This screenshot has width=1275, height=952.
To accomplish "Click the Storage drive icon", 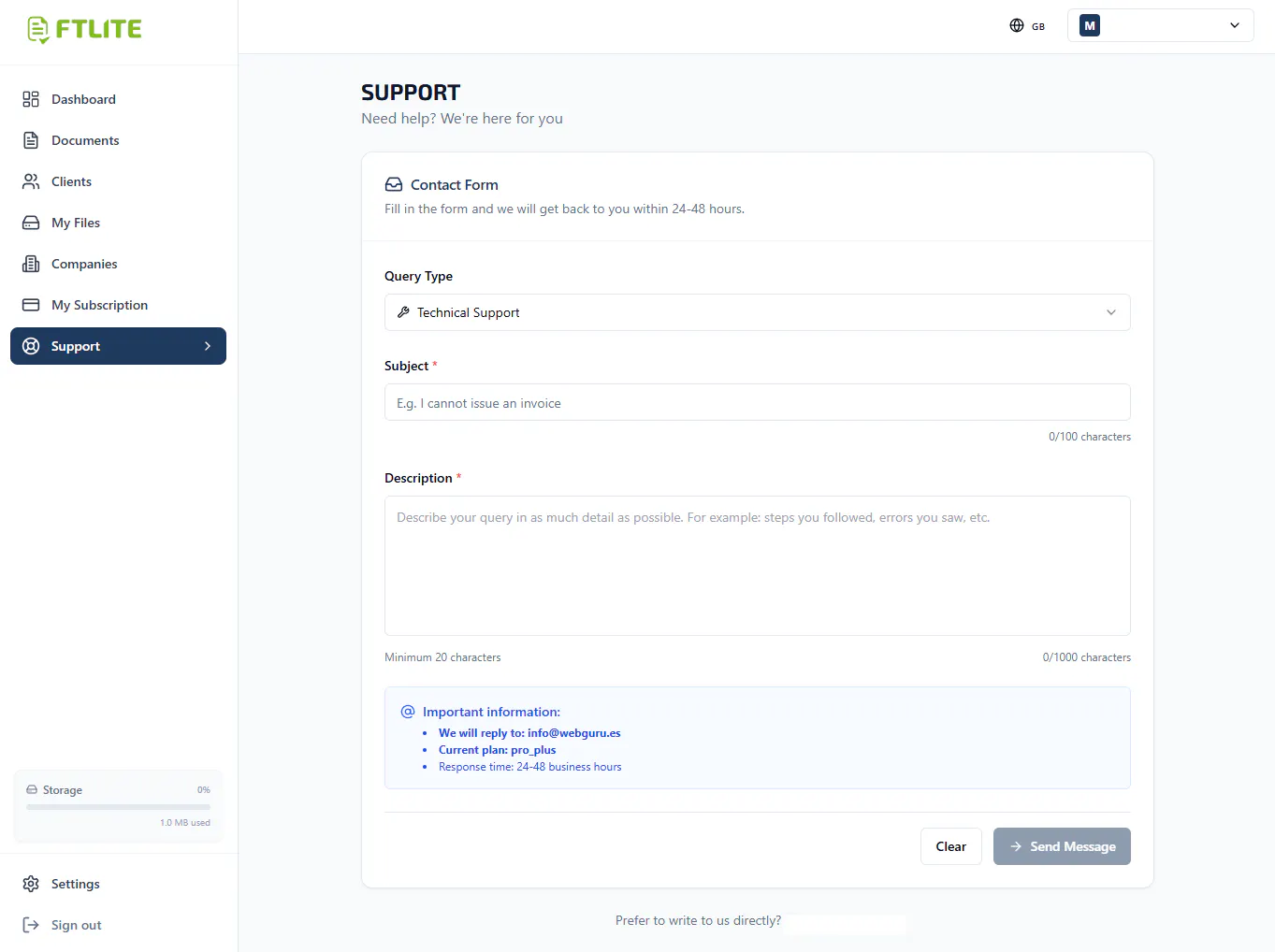I will (x=32, y=790).
